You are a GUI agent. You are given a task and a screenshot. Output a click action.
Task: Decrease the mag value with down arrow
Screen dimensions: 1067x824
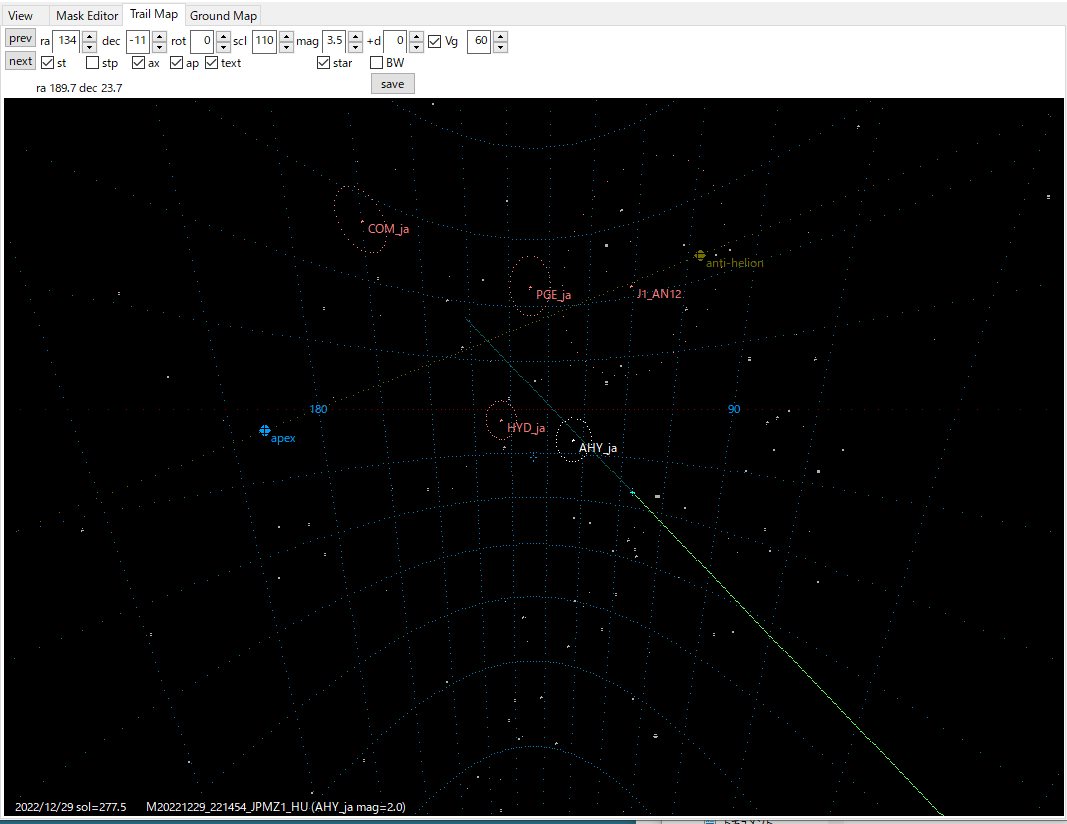(x=355, y=47)
